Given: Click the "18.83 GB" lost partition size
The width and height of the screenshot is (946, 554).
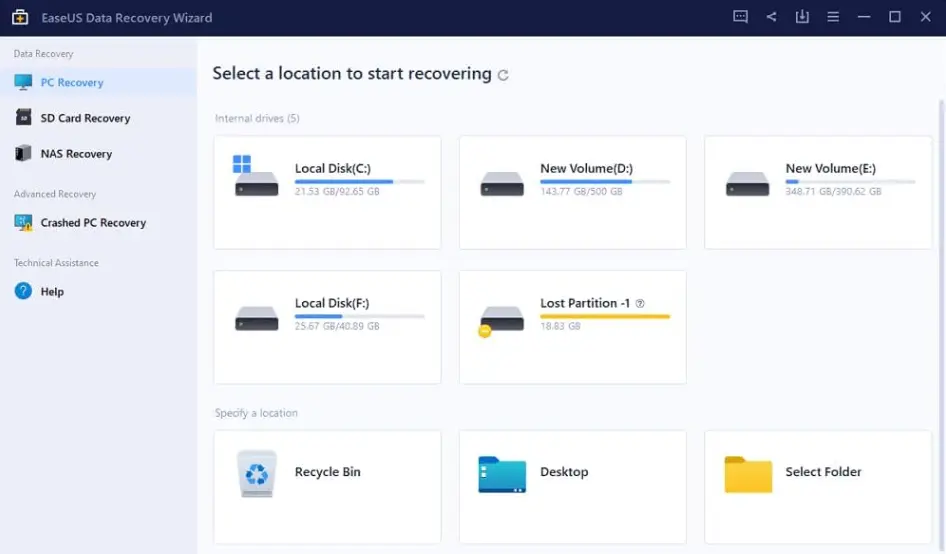Looking at the screenshot, I should [560, 326].
